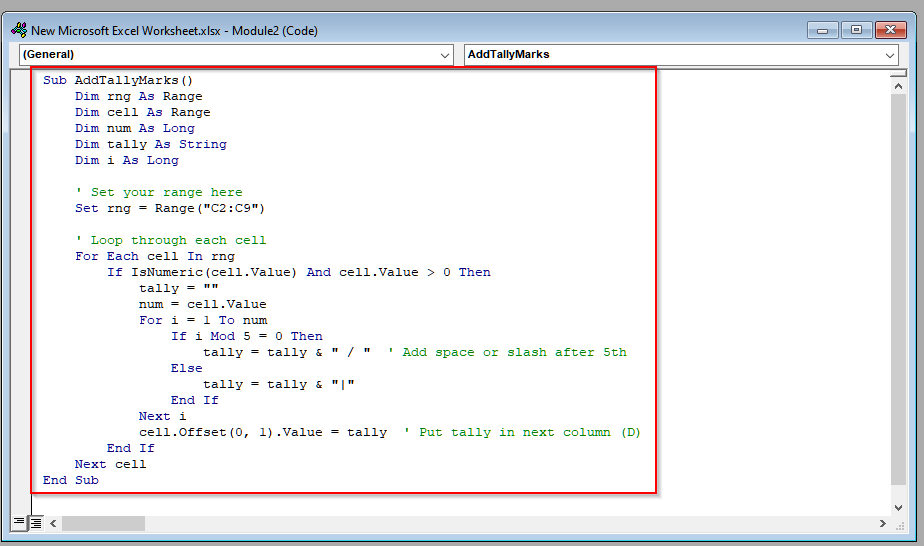Click the comment 'Loop through each cell'
The width and height of the screenshot is (924, 546).
171,240
